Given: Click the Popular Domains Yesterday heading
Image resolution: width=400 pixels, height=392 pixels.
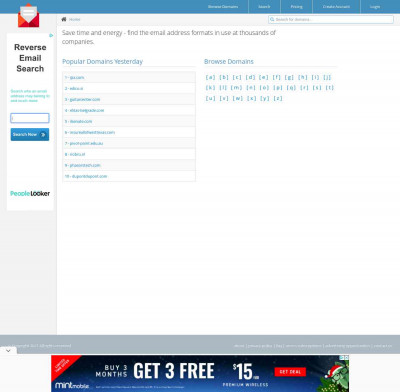Looking at the screenshot, I should (102, 62).
